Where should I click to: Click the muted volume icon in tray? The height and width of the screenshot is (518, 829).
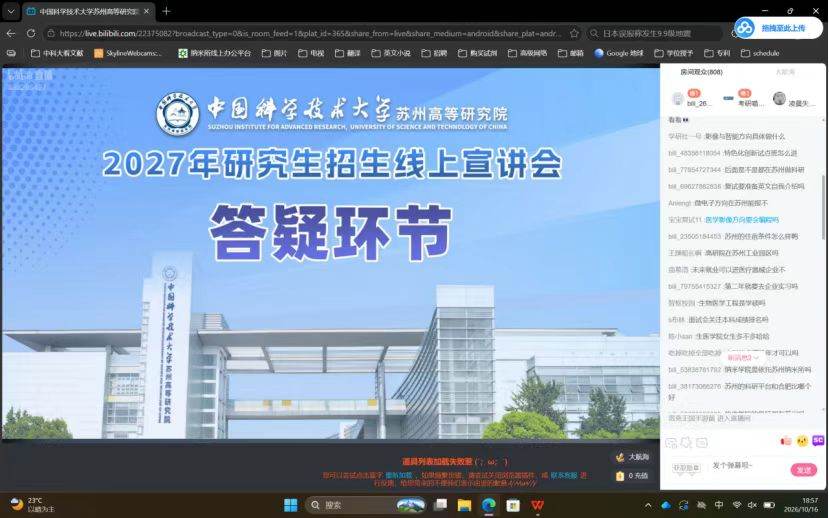[752, 505]
